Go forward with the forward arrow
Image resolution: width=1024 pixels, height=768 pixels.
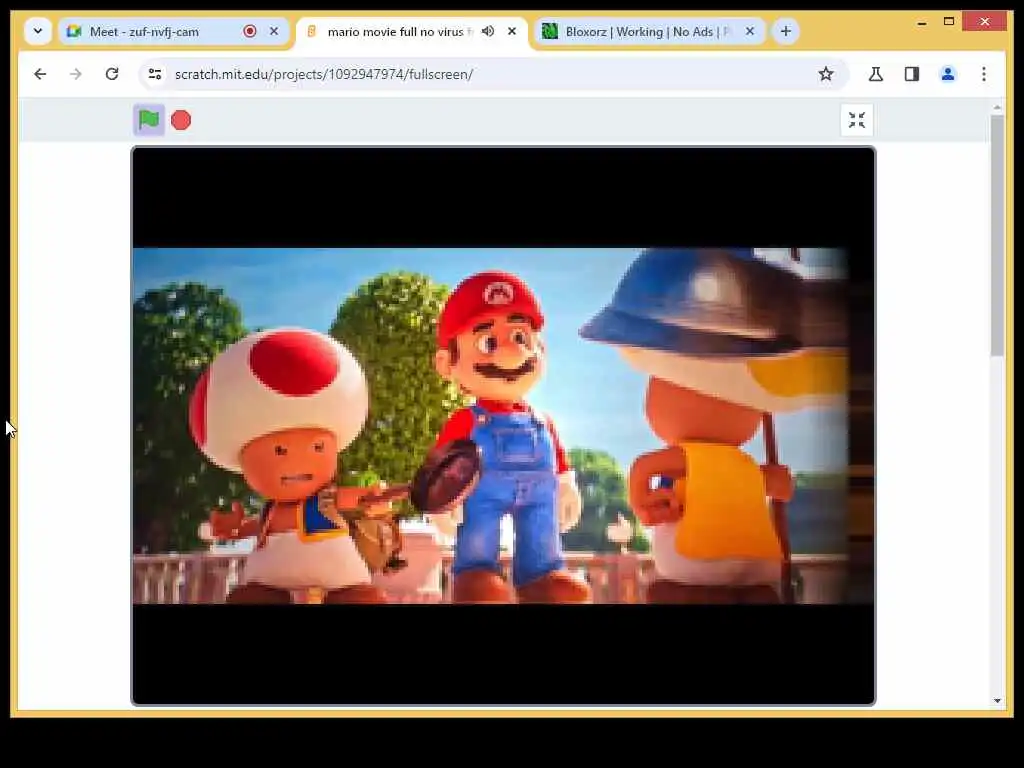point(76,74)
